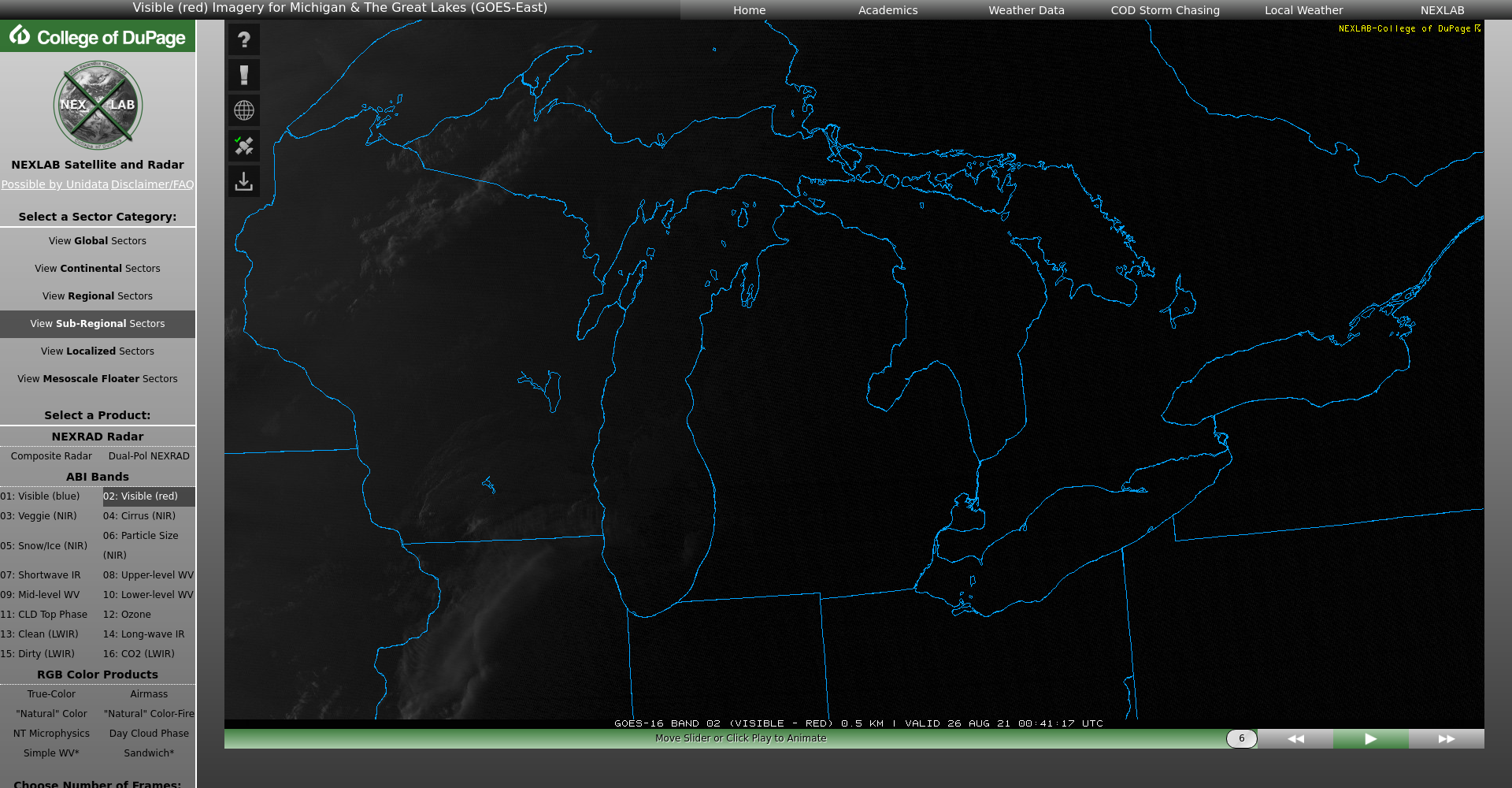The height and width of the screenshot is (788, 1512).
Task: Click the NEXLAB circular logo
Action: [x=98, y=106]
